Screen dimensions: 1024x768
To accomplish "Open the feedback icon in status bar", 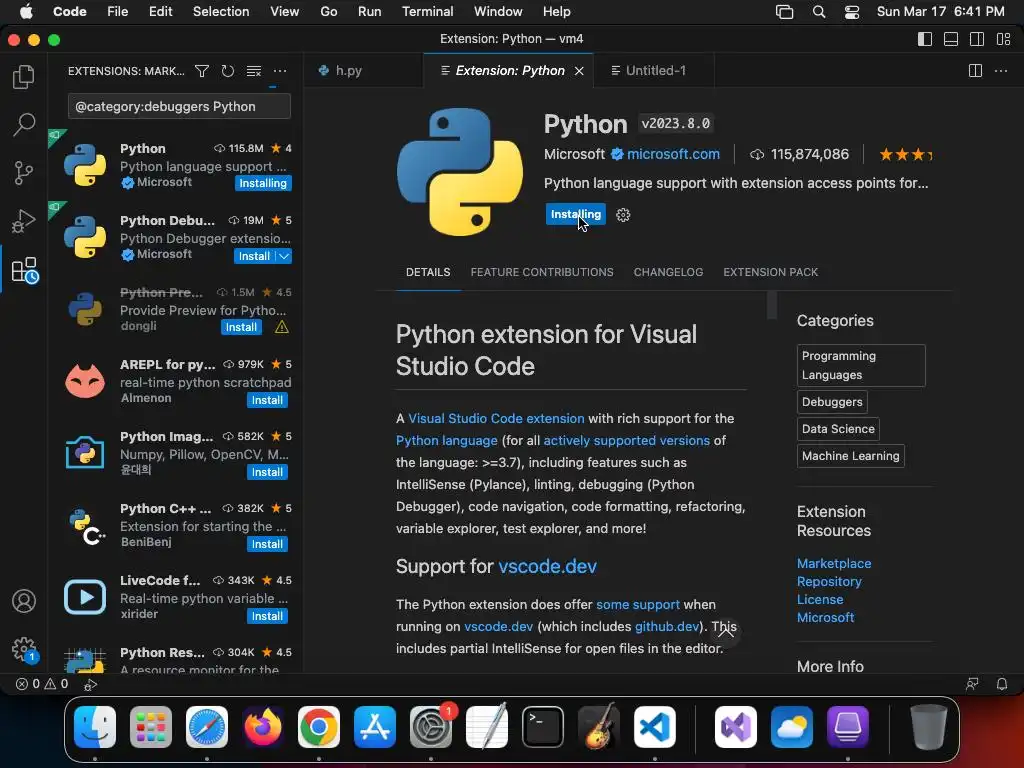I will tap(972, 684).
